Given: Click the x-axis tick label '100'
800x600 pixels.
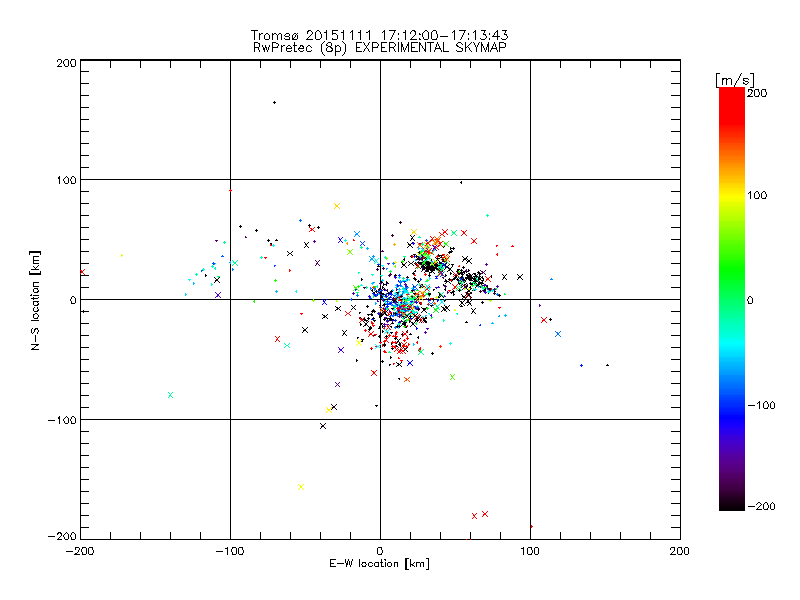Looking at the screenshot, I should 530,551.
